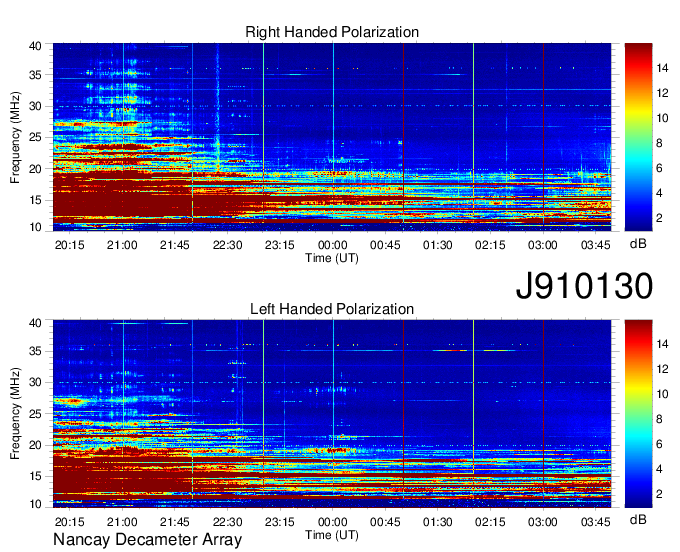Click 23:15 time tick of Right Handed plot
Screen dimensions: 680x552
[280, 245]
